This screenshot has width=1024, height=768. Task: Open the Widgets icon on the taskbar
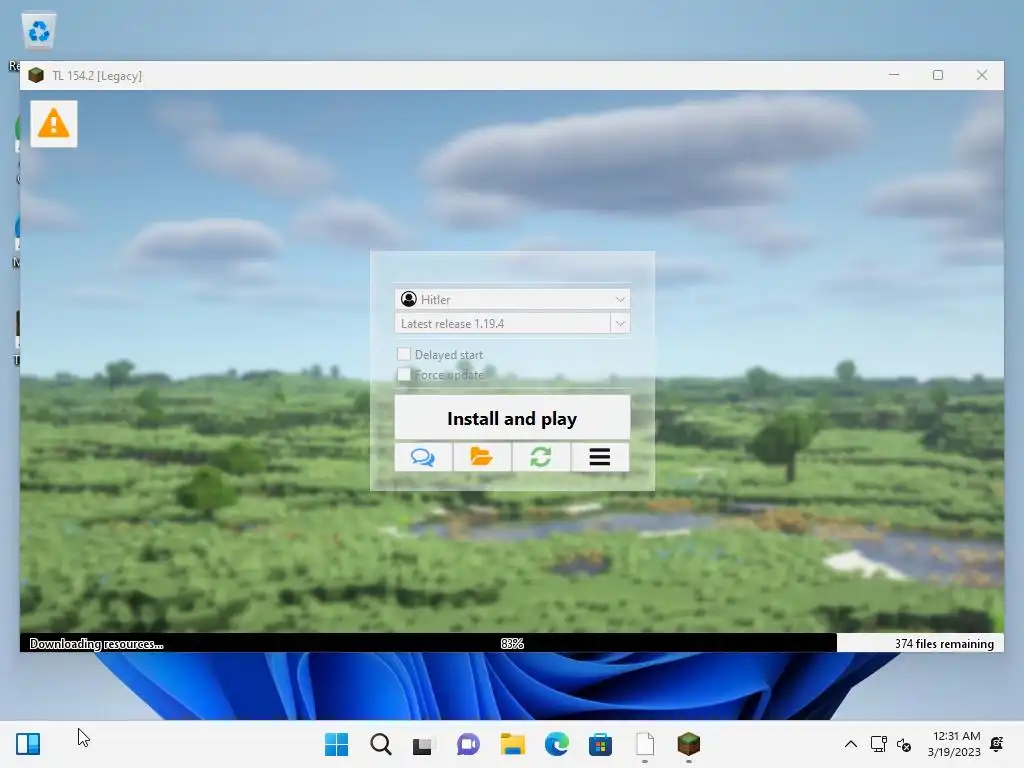[28, 744]
